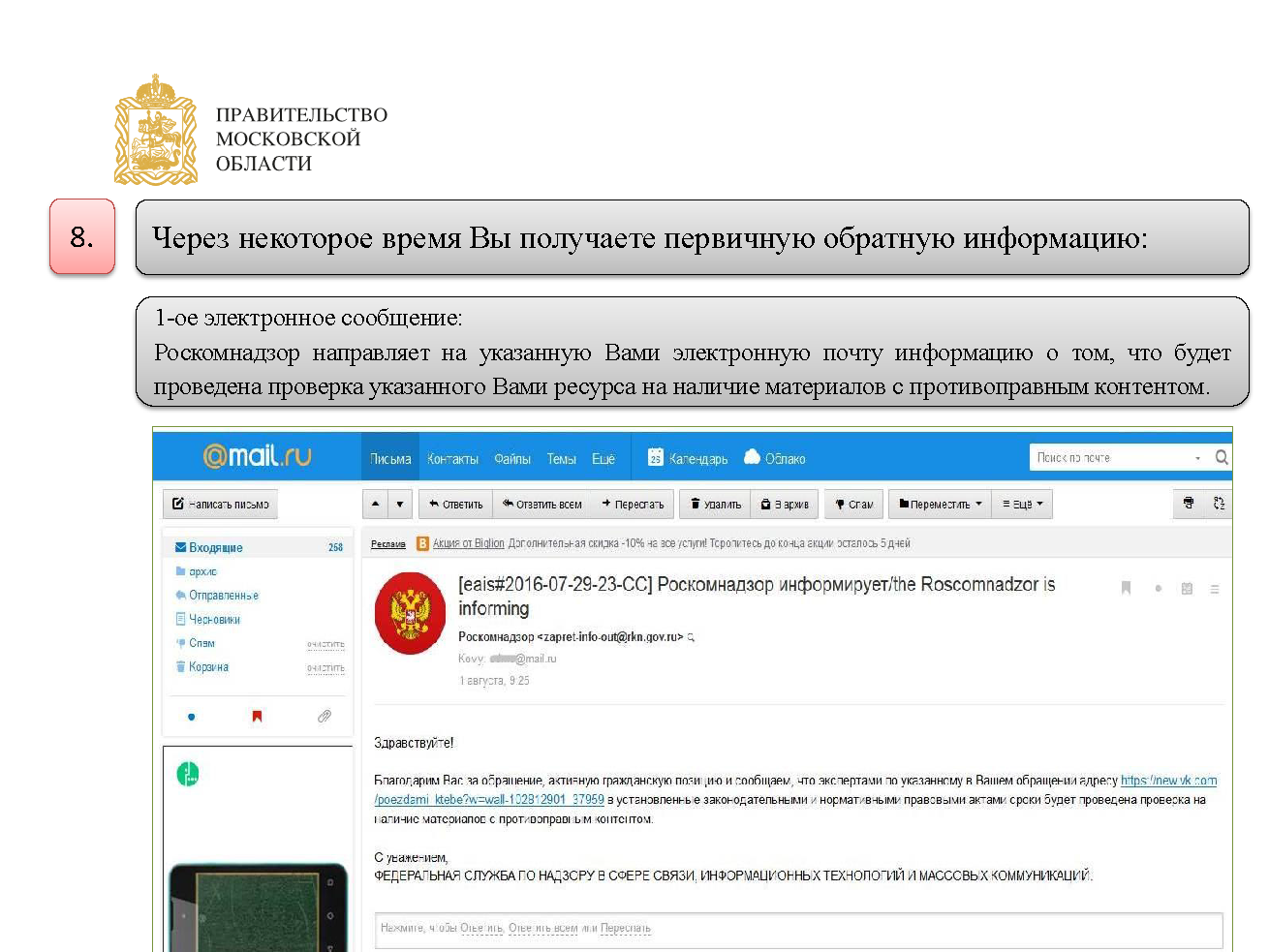Image resolution: width=1269 pixels, height=952 pixels.
Task: Click очистить link next to Корзина
Action: click(x=325, y=668)
